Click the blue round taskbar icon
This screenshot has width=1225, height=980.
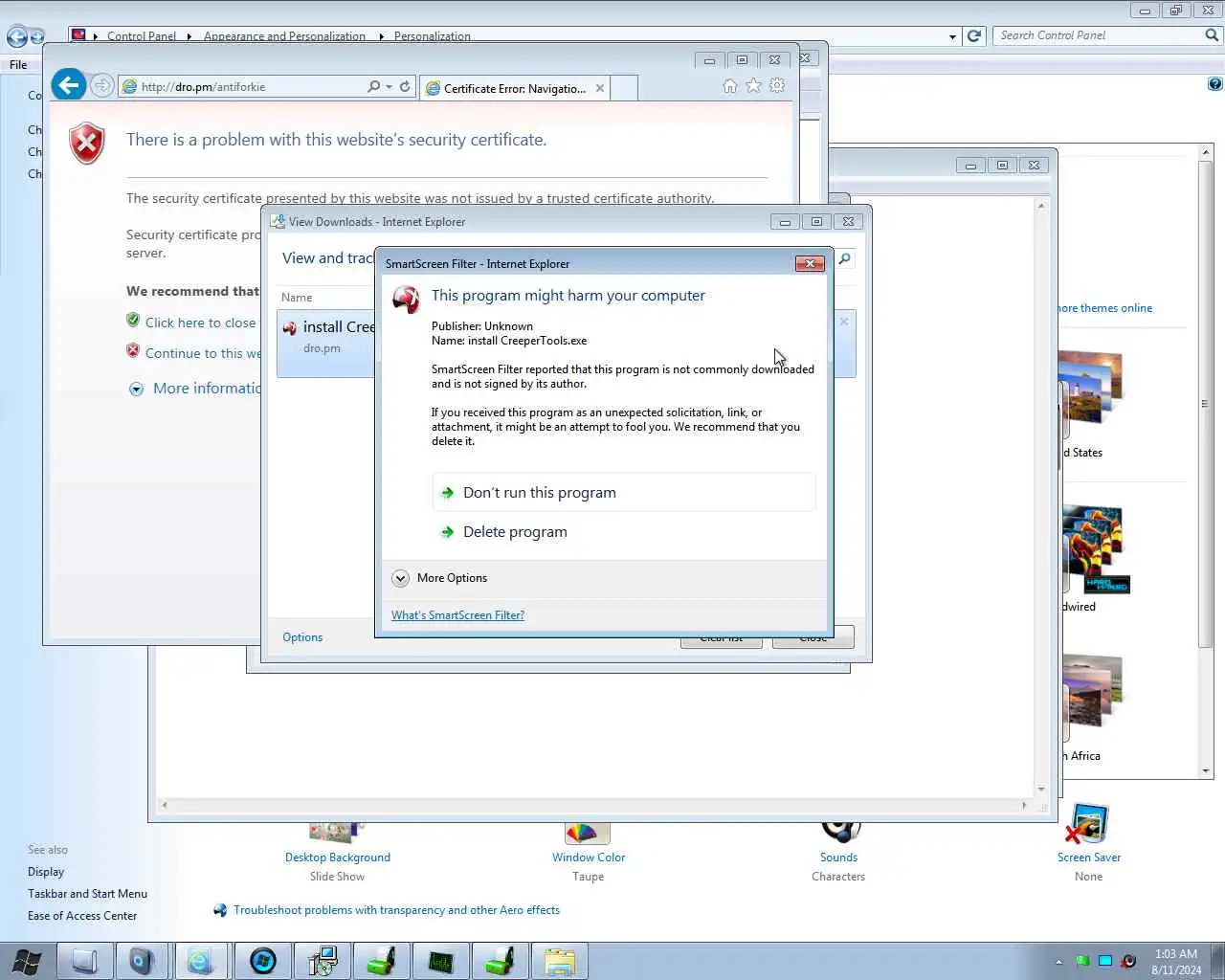(x=262, y=961)
